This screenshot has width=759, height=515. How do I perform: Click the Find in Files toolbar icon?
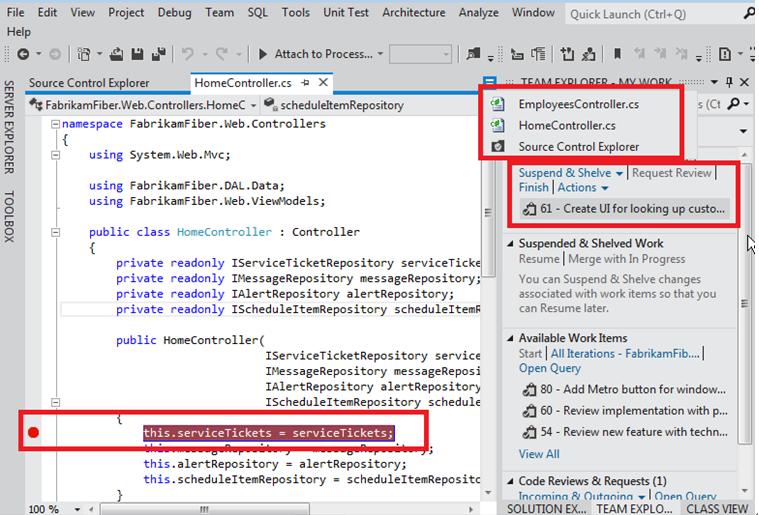[473, 54]
